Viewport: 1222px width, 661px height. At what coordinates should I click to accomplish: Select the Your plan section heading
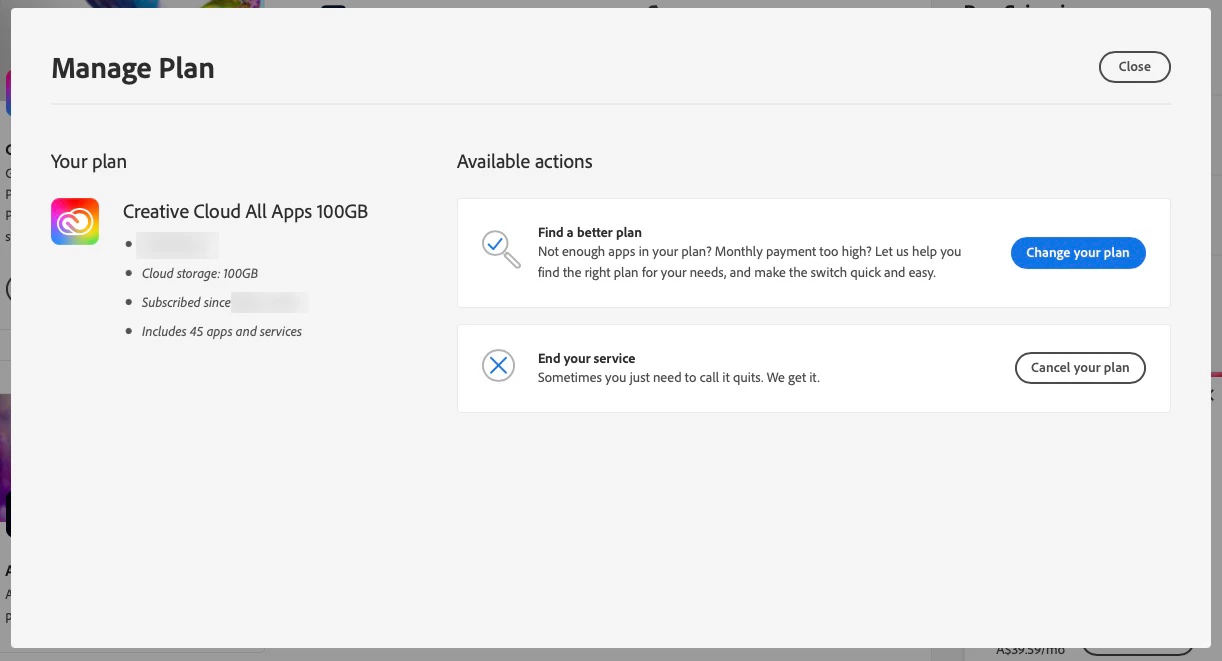tap(89, 161)
